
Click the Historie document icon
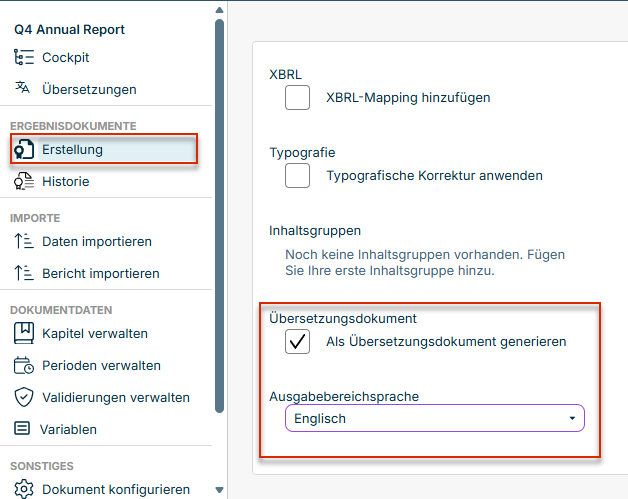(x=24, y=181)
